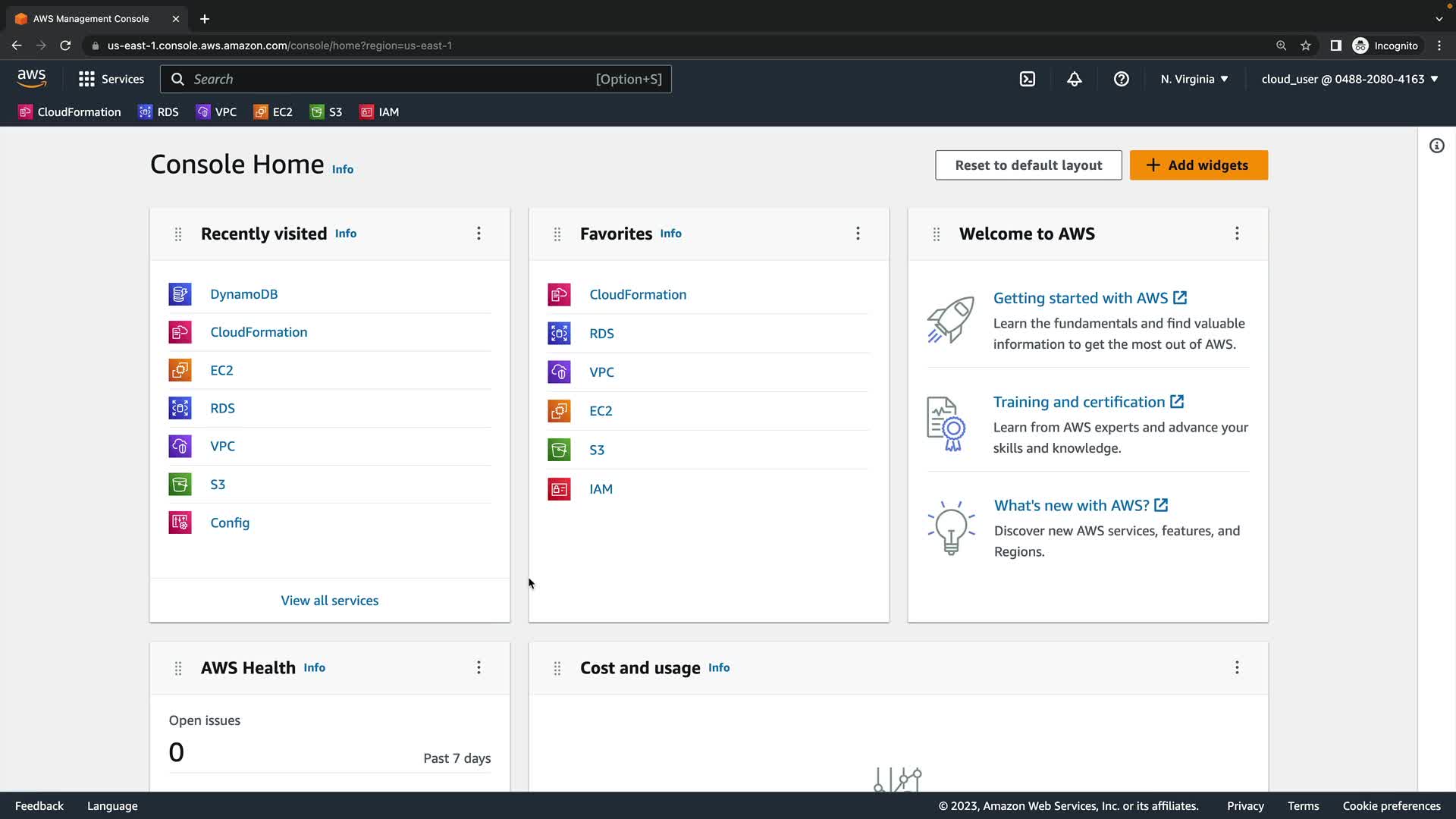The width and height of the screenshot is (1456, 819).
Task: Click the notifications bell icon
Action: pyautogui.click(x=1075, y=79)
